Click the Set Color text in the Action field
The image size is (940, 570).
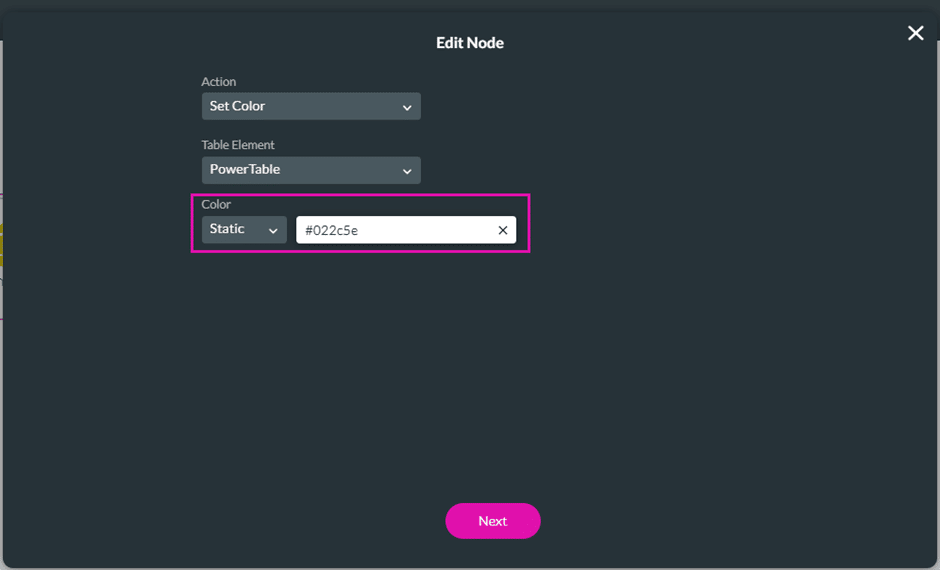[x=237, y=106]
